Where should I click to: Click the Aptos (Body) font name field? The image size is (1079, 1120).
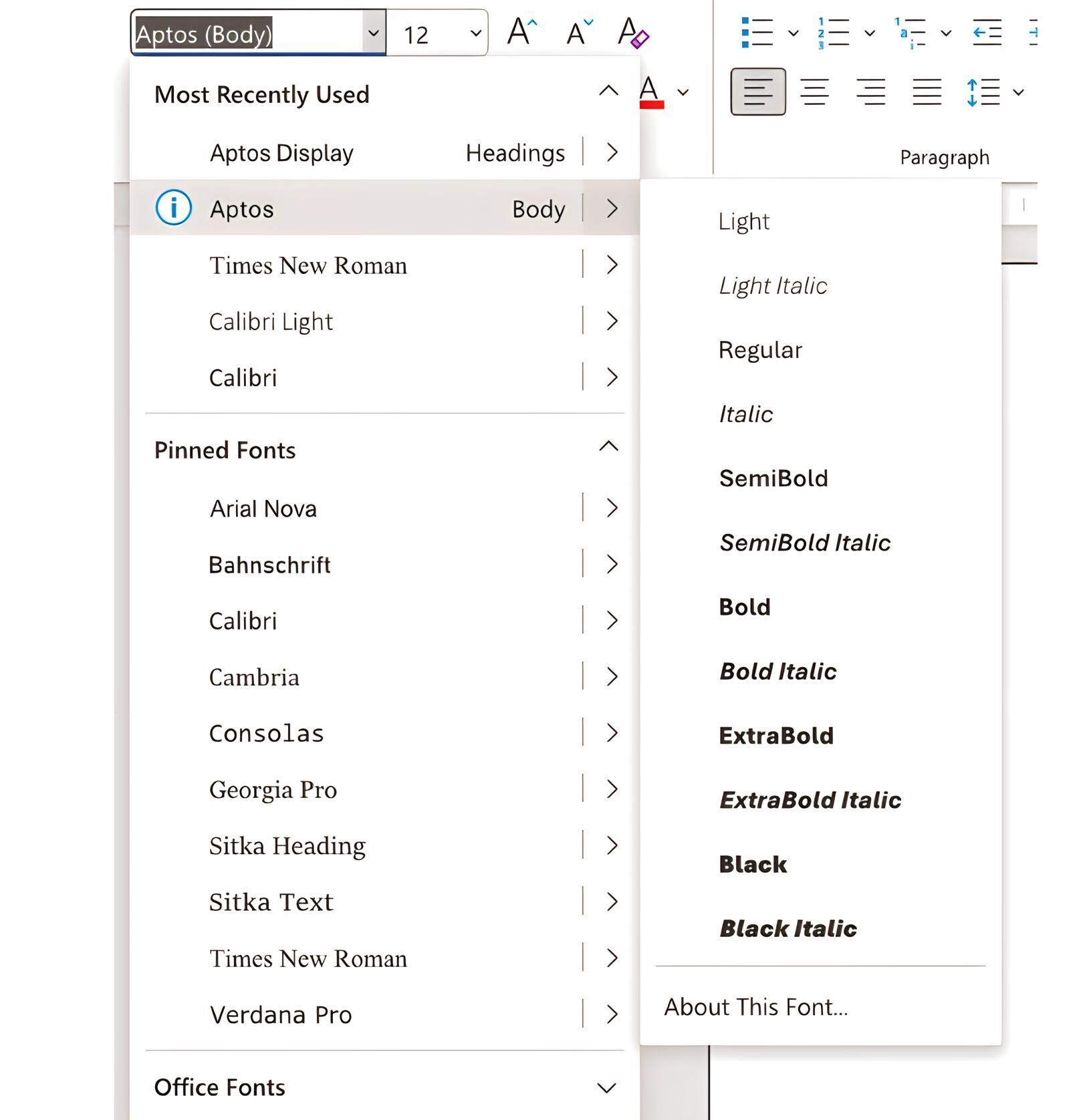pyautogui.click(x=247, y=33)
